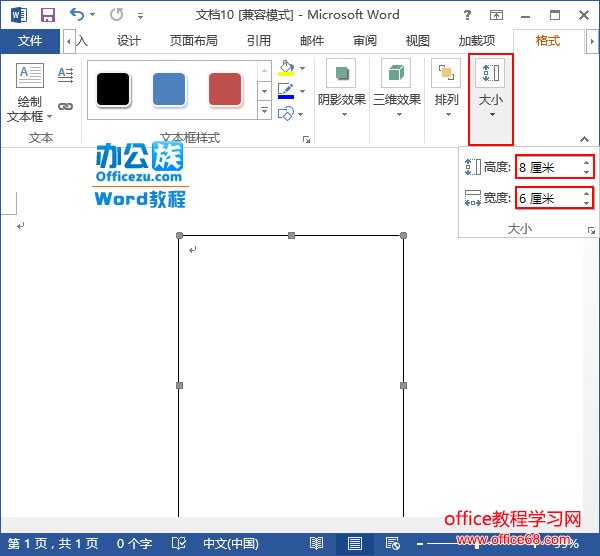Click top-right corner handle of text box
The width and height of the screenshot is (600, 556).
click(x=403, y=235)
